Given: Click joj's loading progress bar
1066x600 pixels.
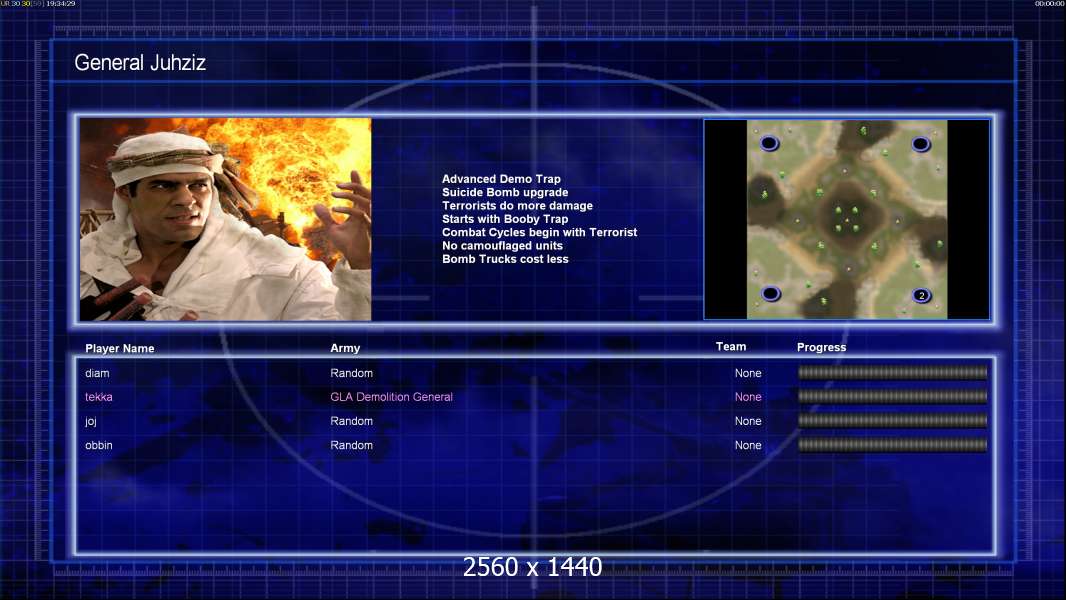Looking at the screenshot, I should (893, 421).
